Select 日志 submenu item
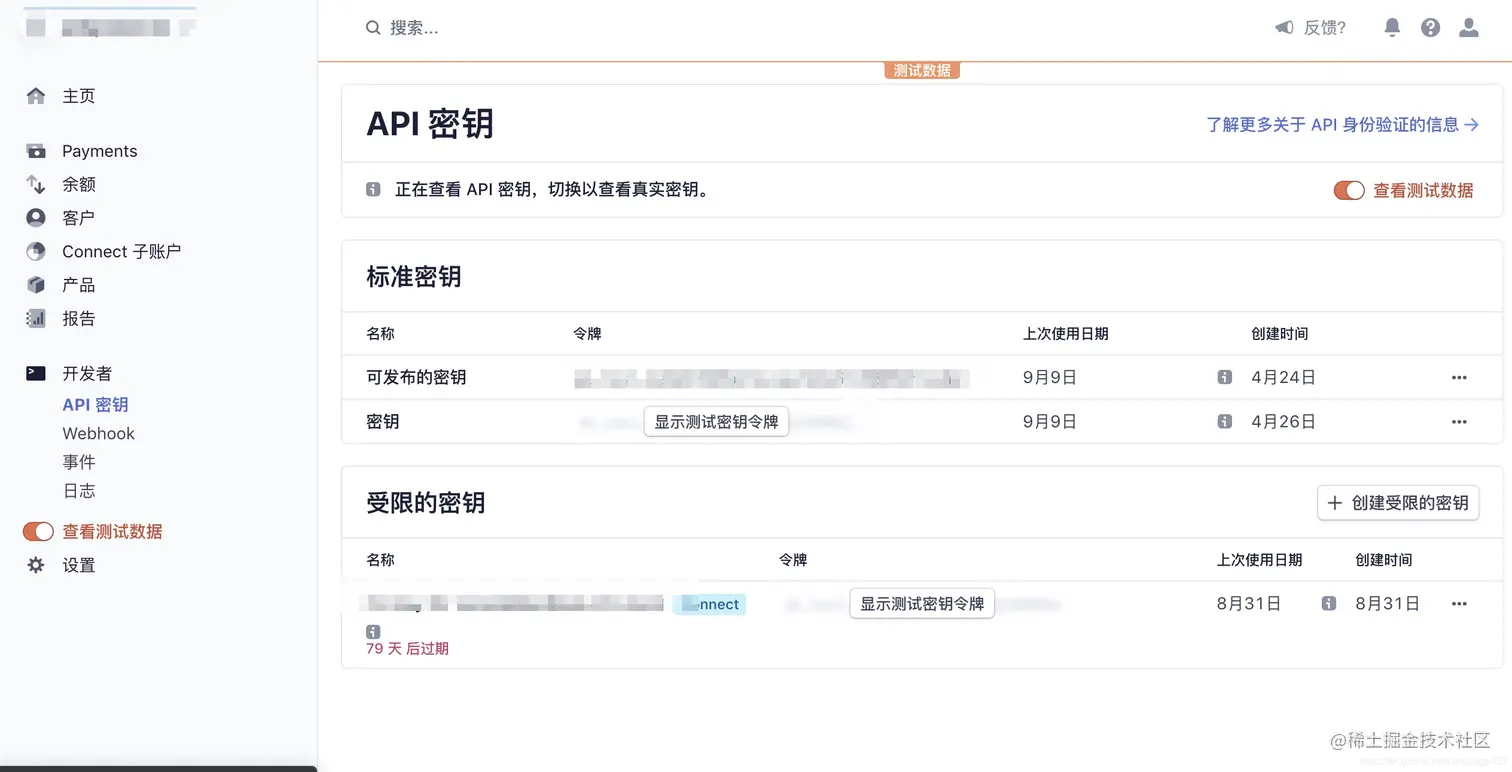 pyautogui.click(x=79, y=491)
